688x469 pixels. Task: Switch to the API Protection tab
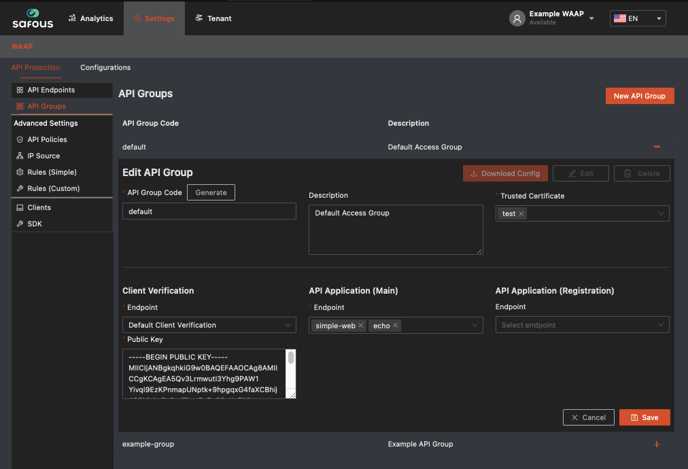pos(36,68)
